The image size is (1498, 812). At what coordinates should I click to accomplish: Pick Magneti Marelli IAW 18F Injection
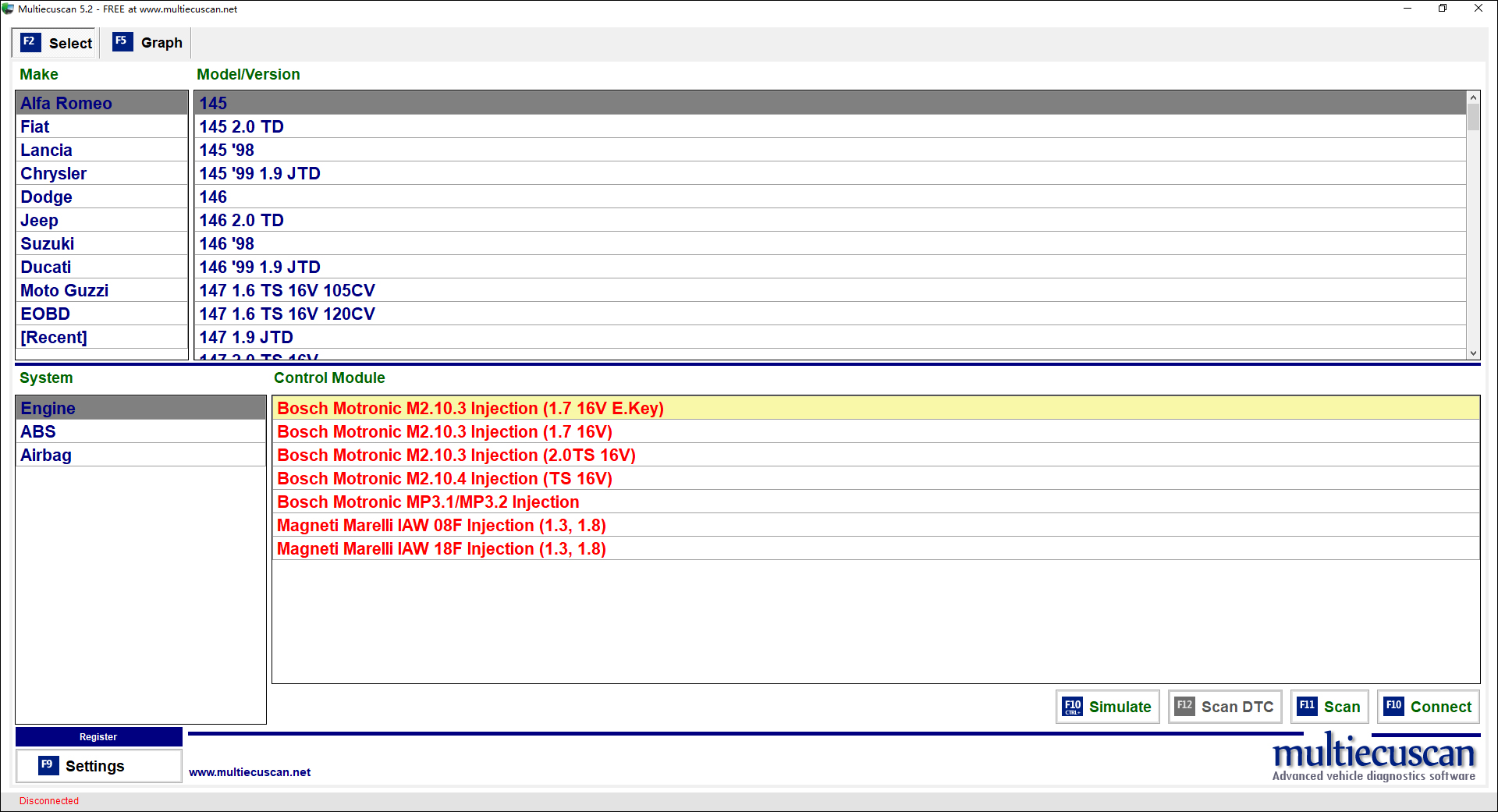point(875,548)
